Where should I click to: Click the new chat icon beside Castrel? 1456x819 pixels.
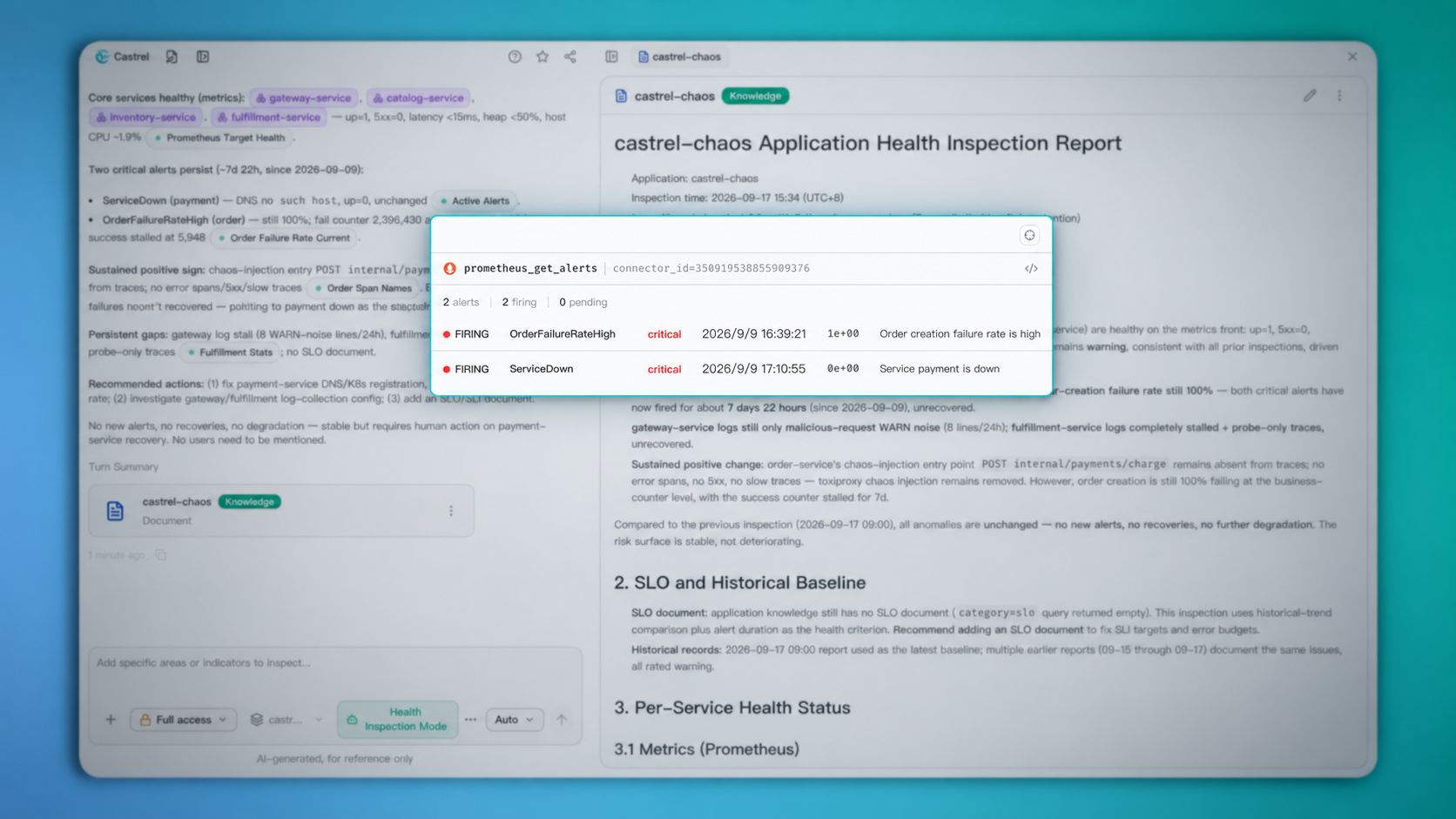coord(172,57)
